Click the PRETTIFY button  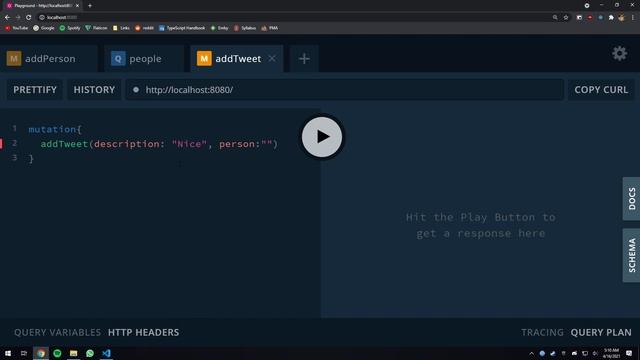(35, 90)
